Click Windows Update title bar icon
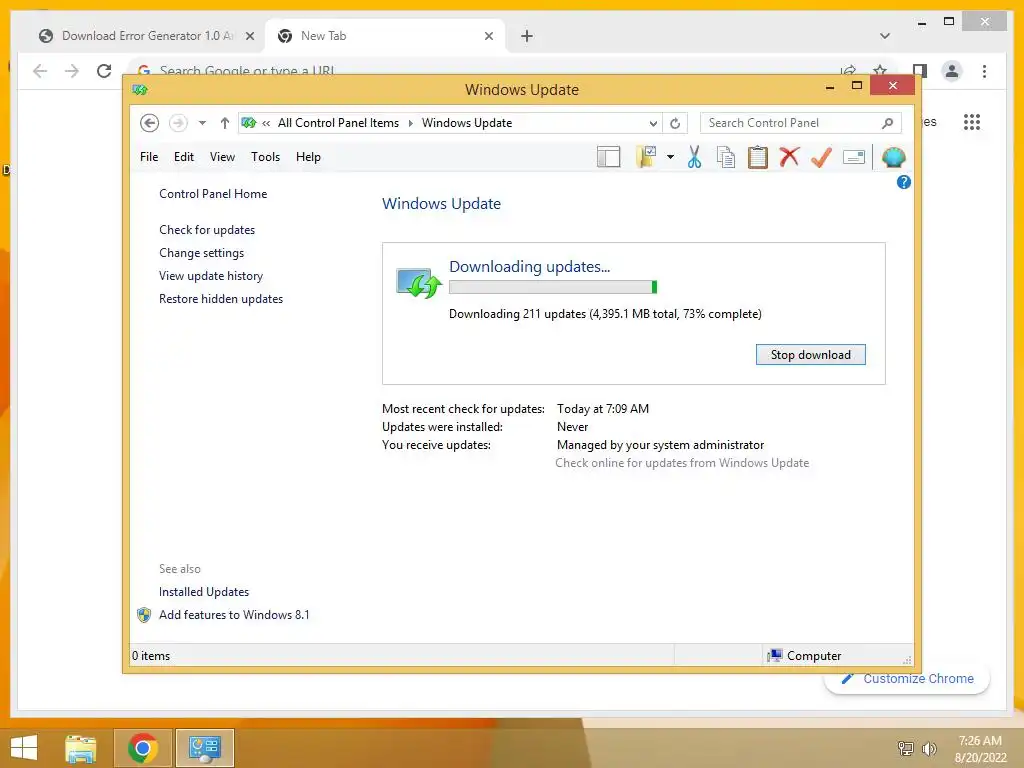The width and height of the screenshot is (1024, 768). click(x=140, y=89)
